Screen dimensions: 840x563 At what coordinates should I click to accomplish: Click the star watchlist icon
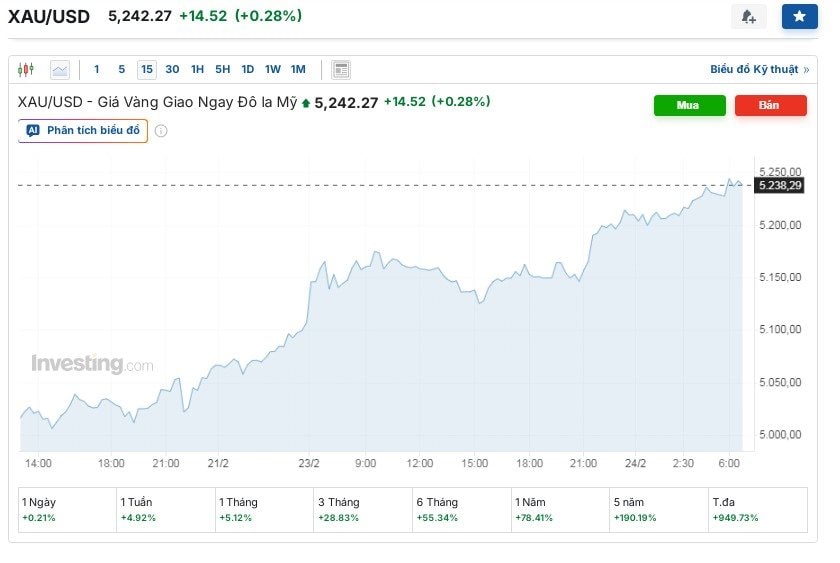(799, 17)
